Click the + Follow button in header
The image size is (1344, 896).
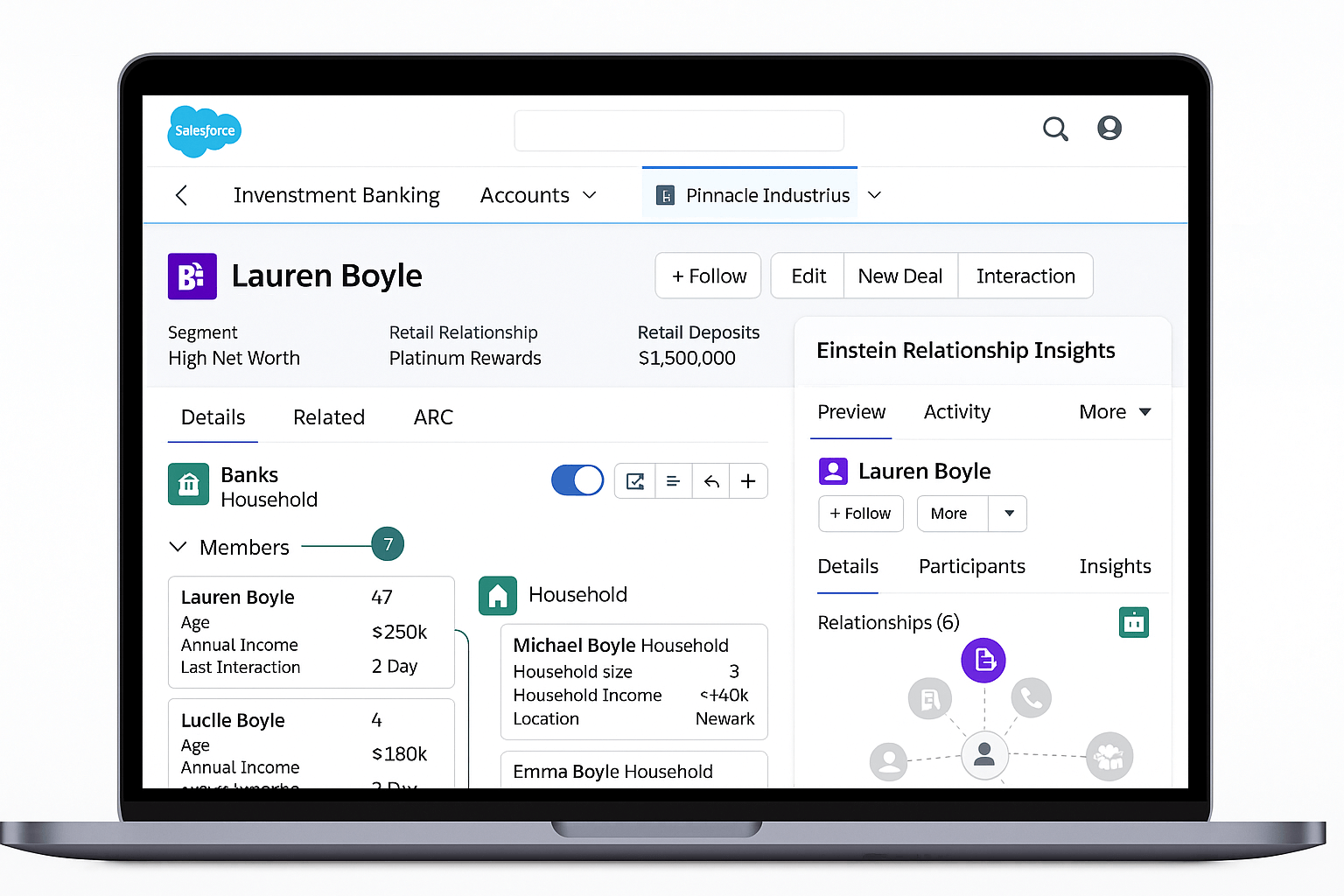[x=708, y=276]
